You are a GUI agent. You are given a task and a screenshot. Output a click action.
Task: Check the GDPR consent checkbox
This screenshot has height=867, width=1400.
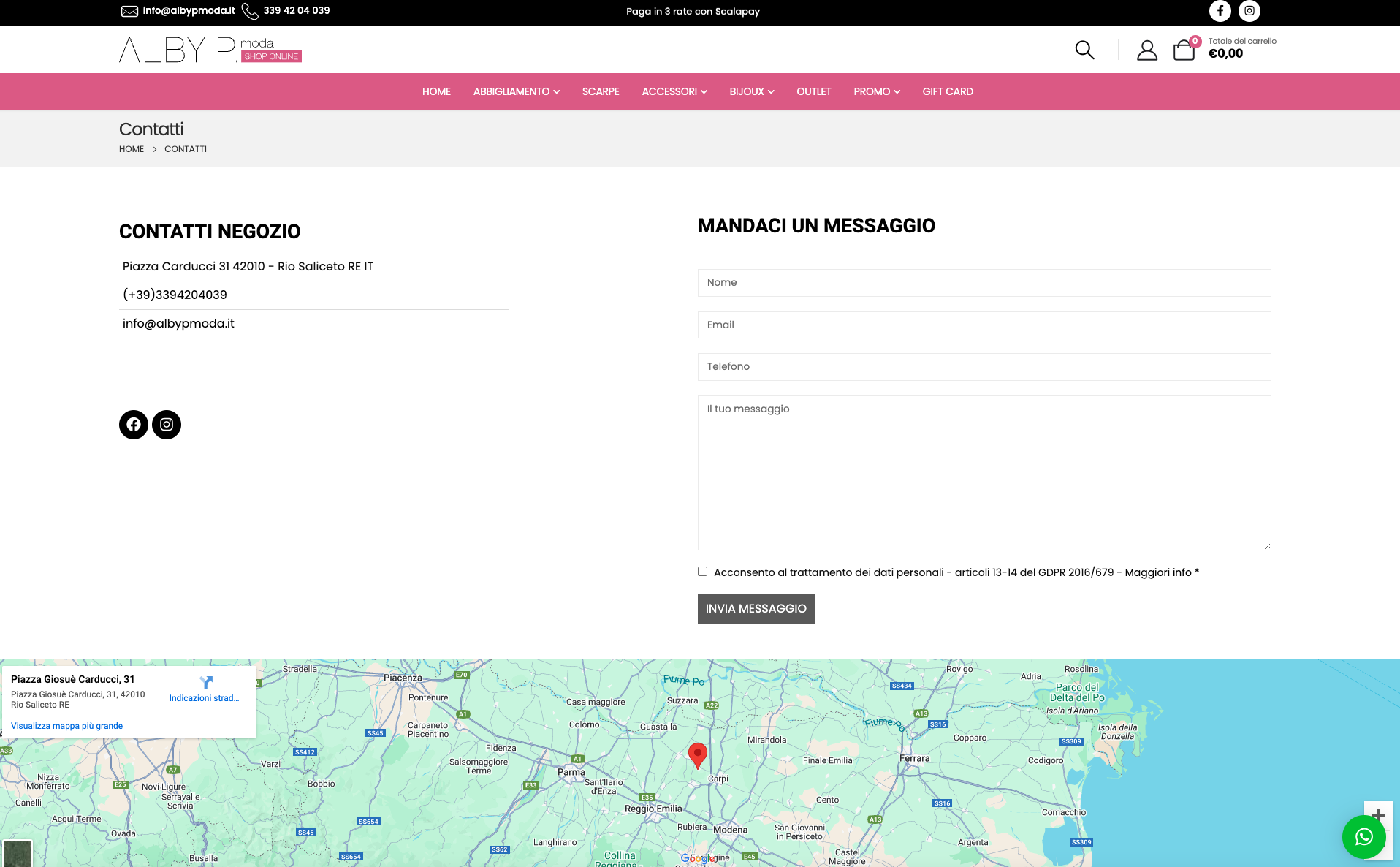(x=701, y=571)
